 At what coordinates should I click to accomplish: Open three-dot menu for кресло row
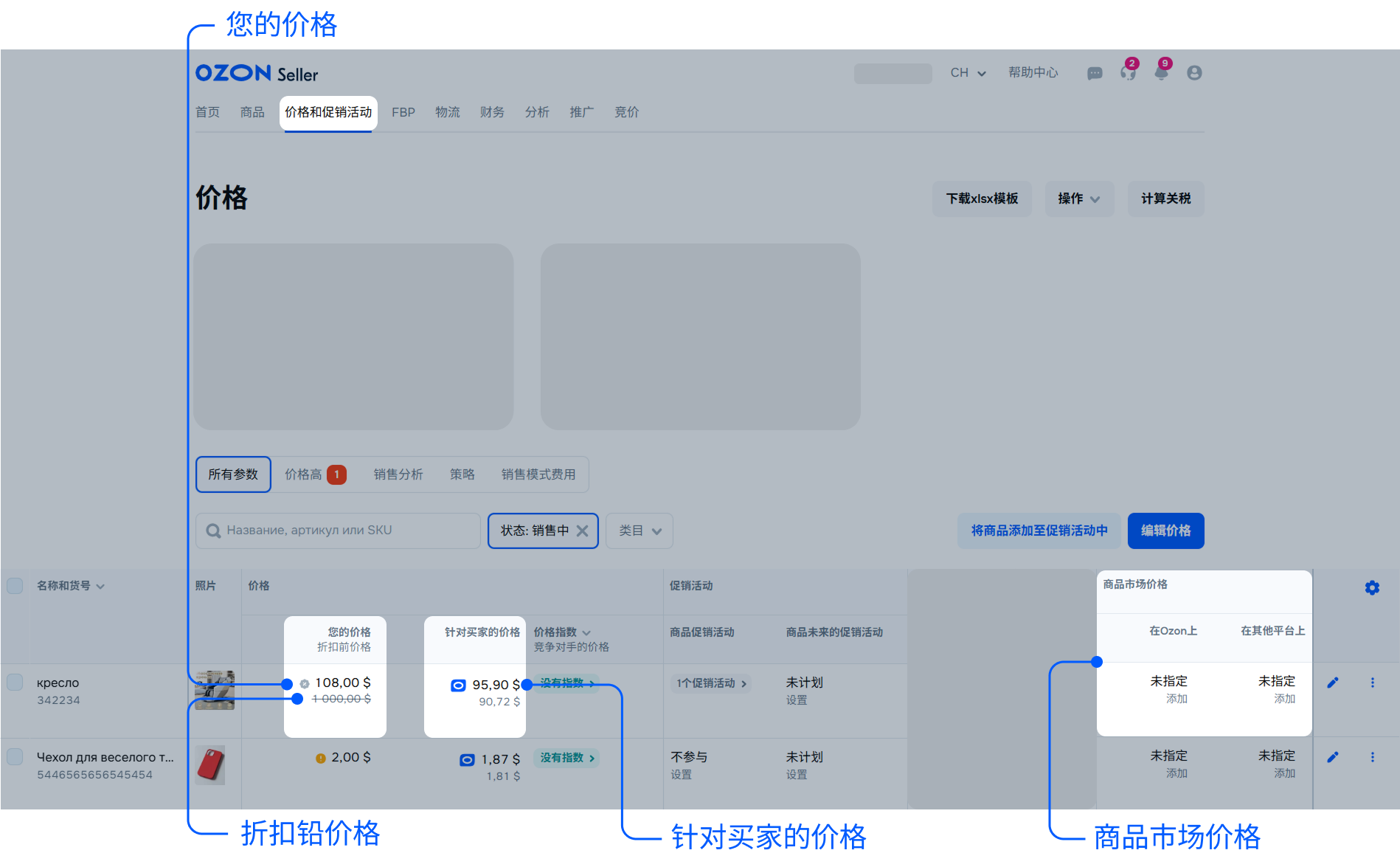pos(1373,683)
